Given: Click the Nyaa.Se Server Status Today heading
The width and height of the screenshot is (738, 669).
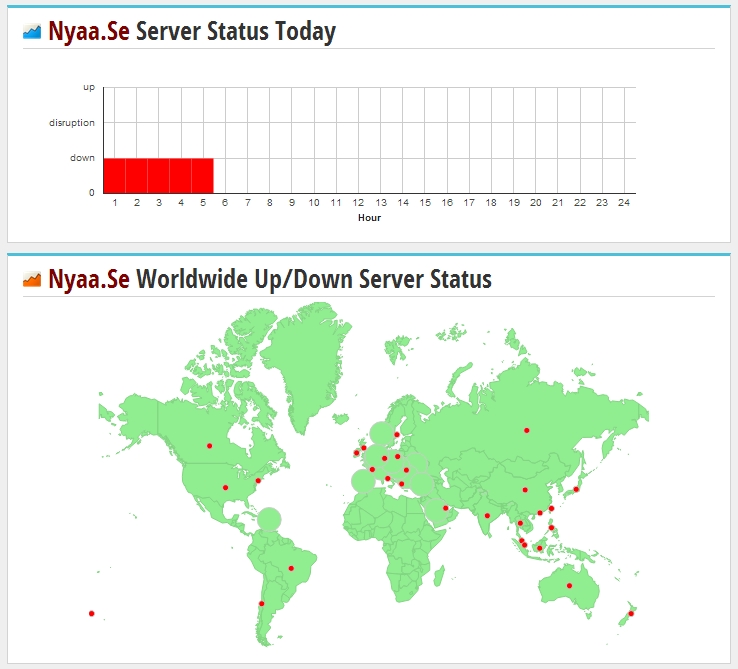Looking at the screenshot, I should 192,32.
